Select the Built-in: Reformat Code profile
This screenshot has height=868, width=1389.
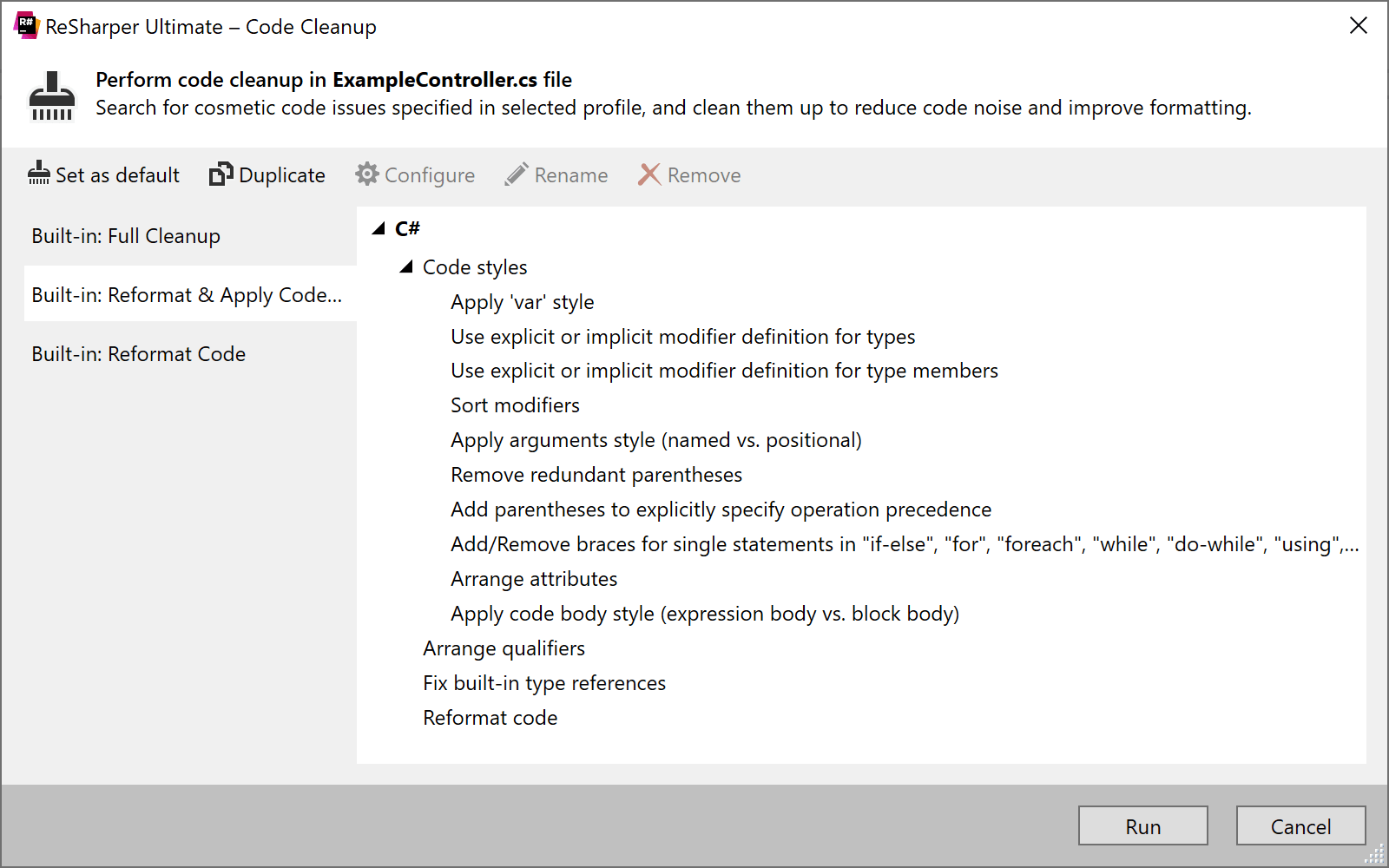(190, 354)
